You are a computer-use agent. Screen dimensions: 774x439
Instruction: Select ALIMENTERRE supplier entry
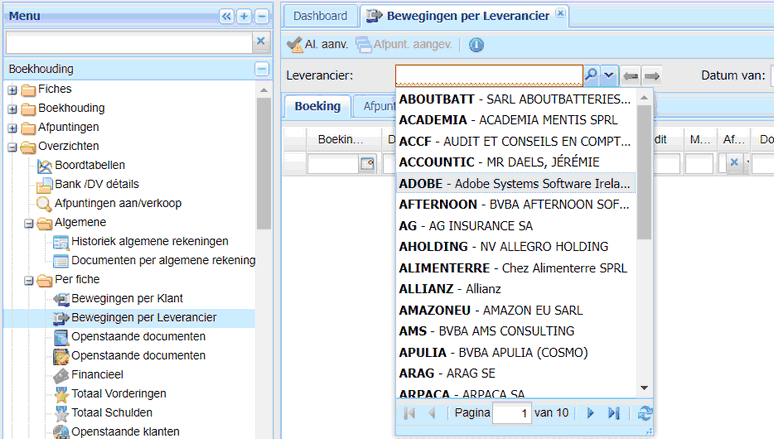[515, 268]
